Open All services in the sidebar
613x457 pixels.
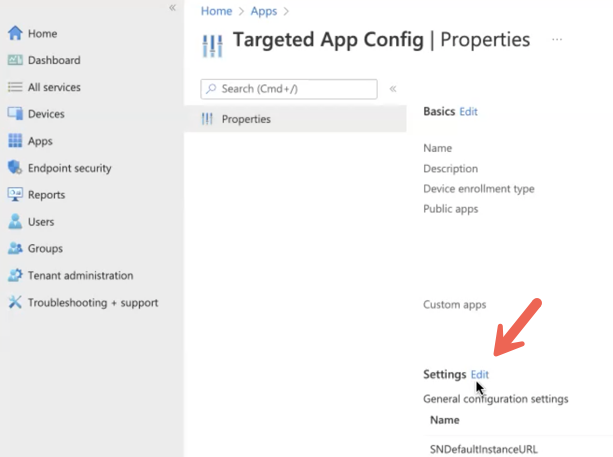[x=54, y=87]
